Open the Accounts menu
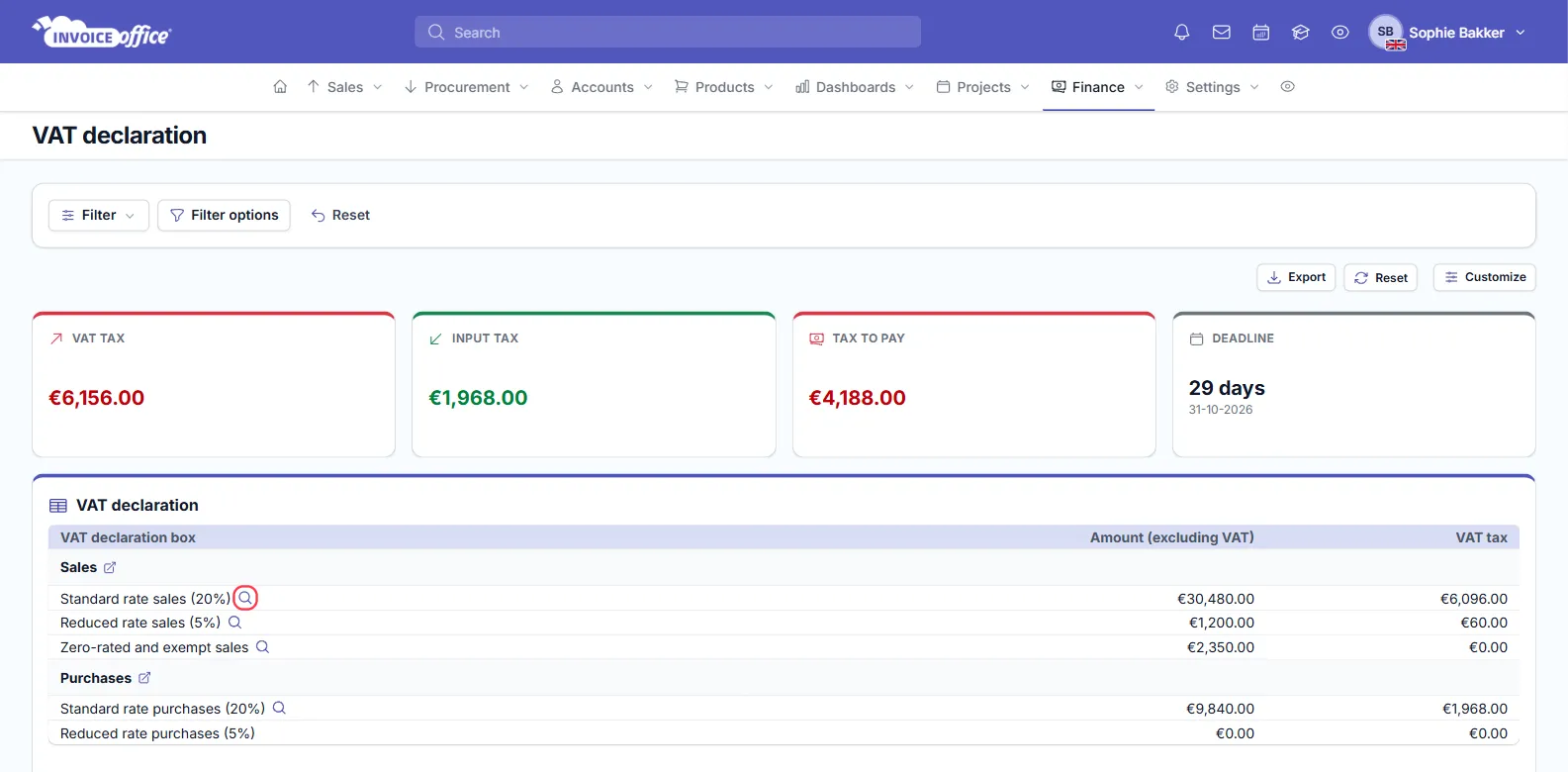 (601, 87)
